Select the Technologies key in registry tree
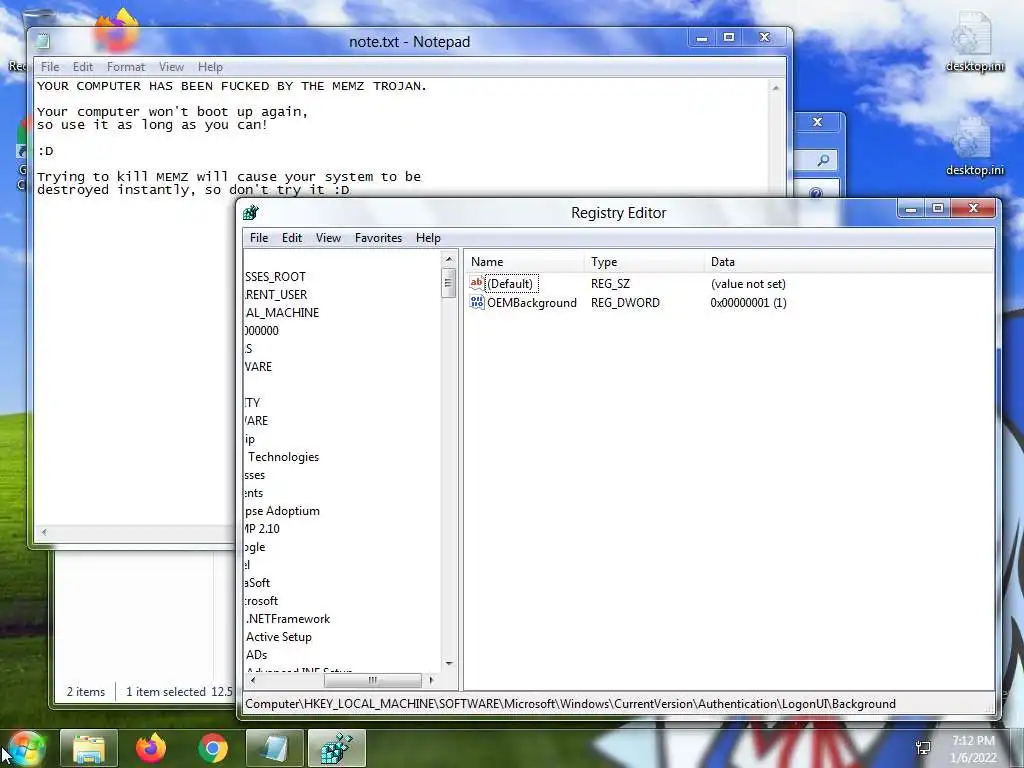Image resolution: width=1024 pixels, height=768 pixels. (283, 456)
